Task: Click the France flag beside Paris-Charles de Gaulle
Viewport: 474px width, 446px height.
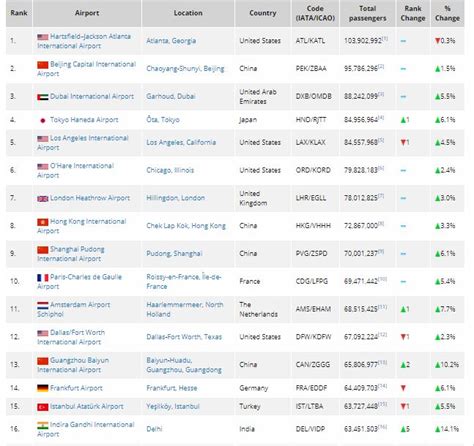Action: pyautogui.click(x=43, y=278)
